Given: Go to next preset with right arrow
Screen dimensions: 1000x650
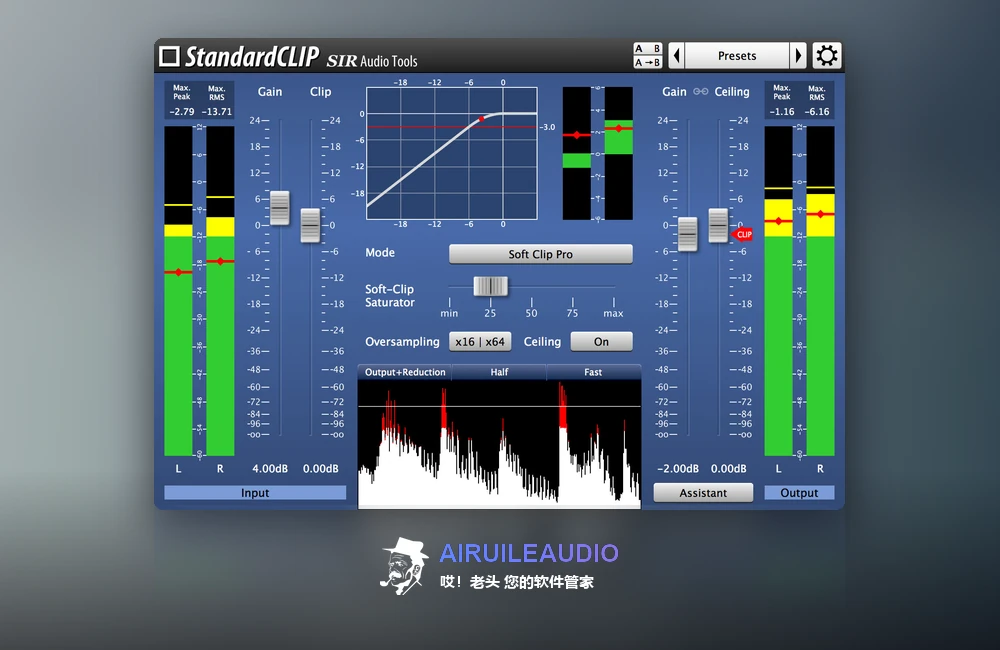Looking at the screenshot, I should pos(798,55).
